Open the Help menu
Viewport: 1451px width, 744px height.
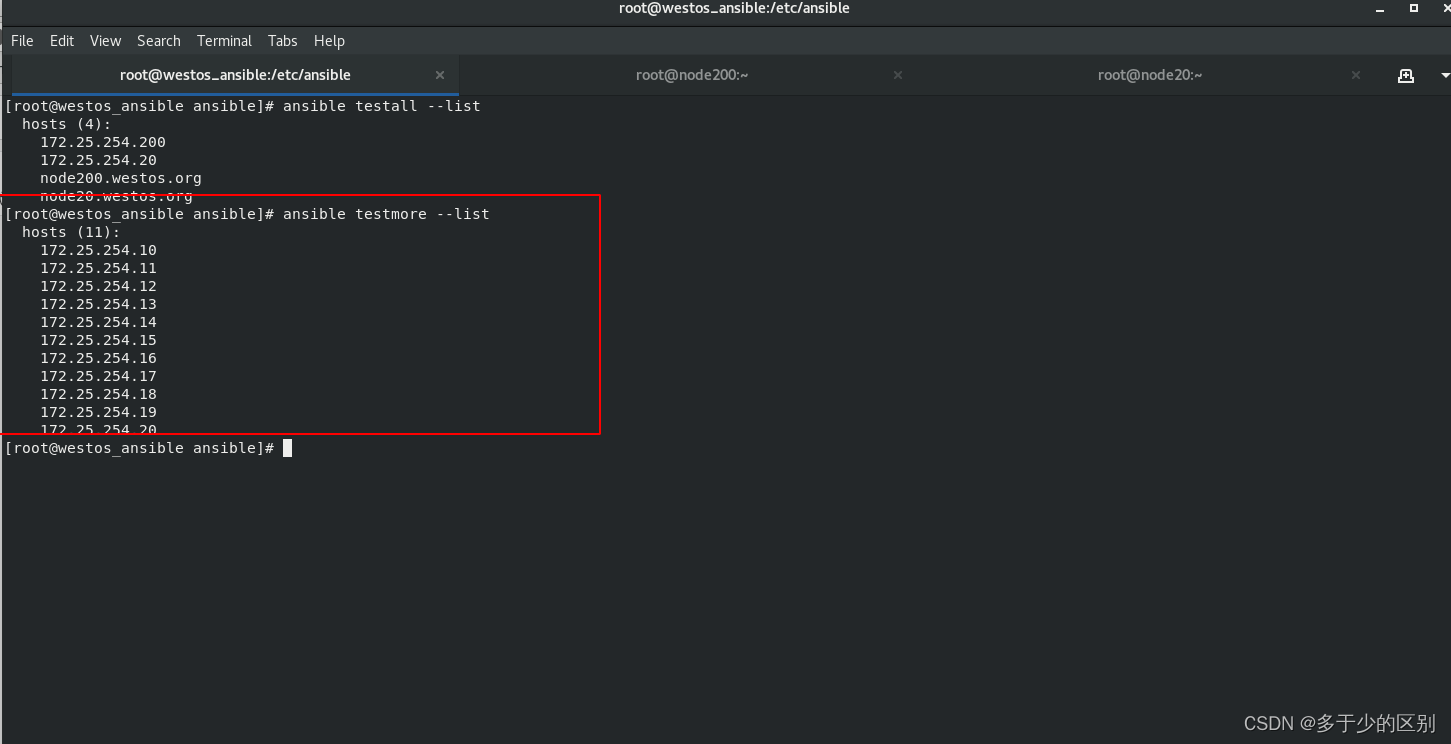pos(329,41)
